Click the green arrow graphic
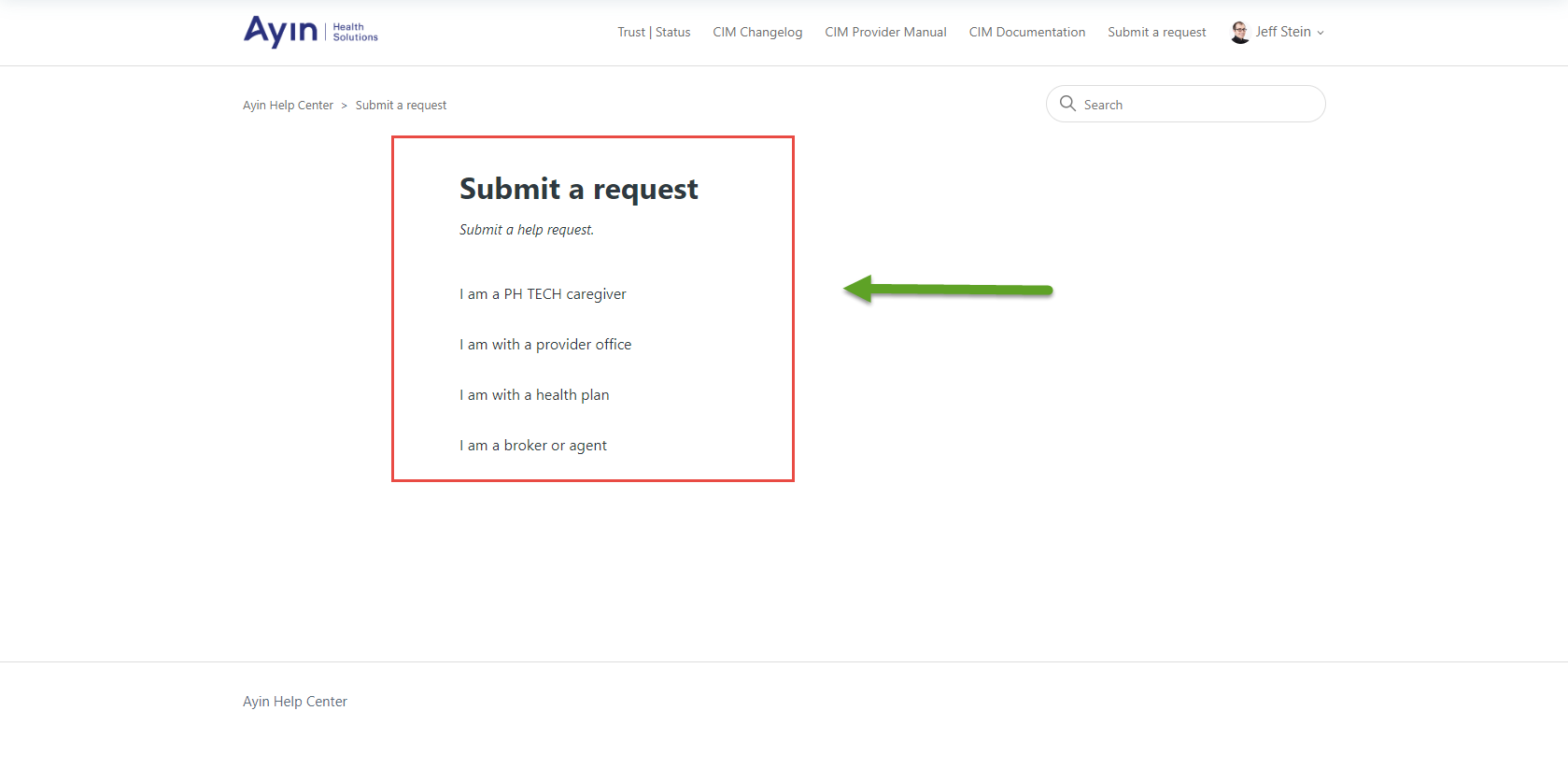The image size is (1568, 782). (948, 290)
